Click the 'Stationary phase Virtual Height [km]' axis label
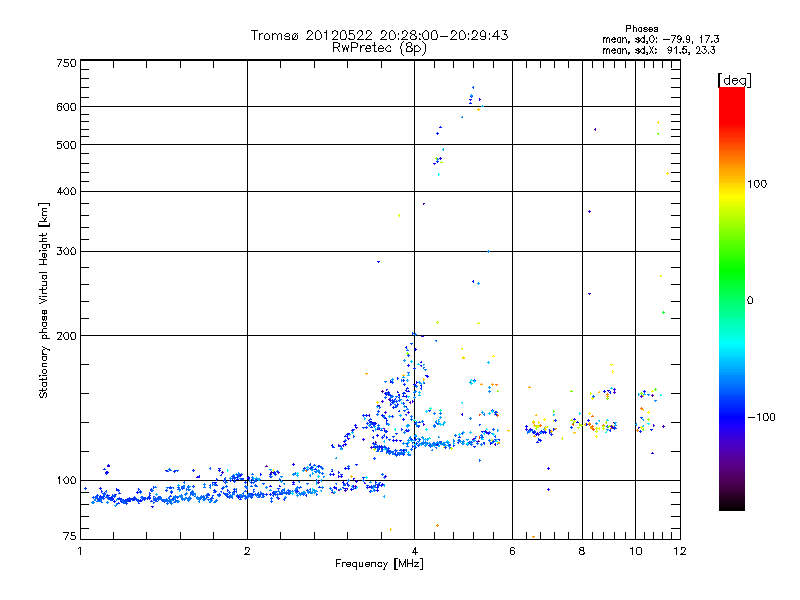This screenshot has height=600, width=800. (44, 301)
